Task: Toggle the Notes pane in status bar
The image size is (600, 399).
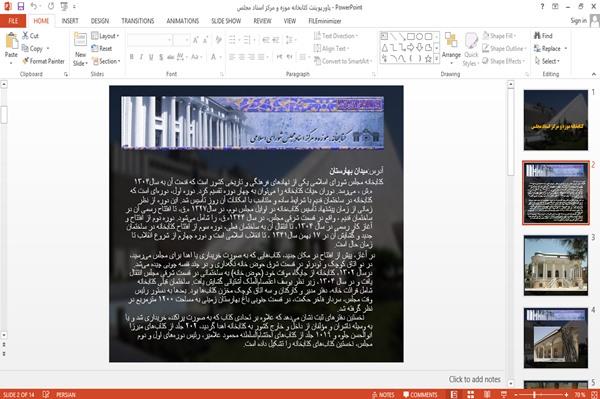Action: coord(383,395)
